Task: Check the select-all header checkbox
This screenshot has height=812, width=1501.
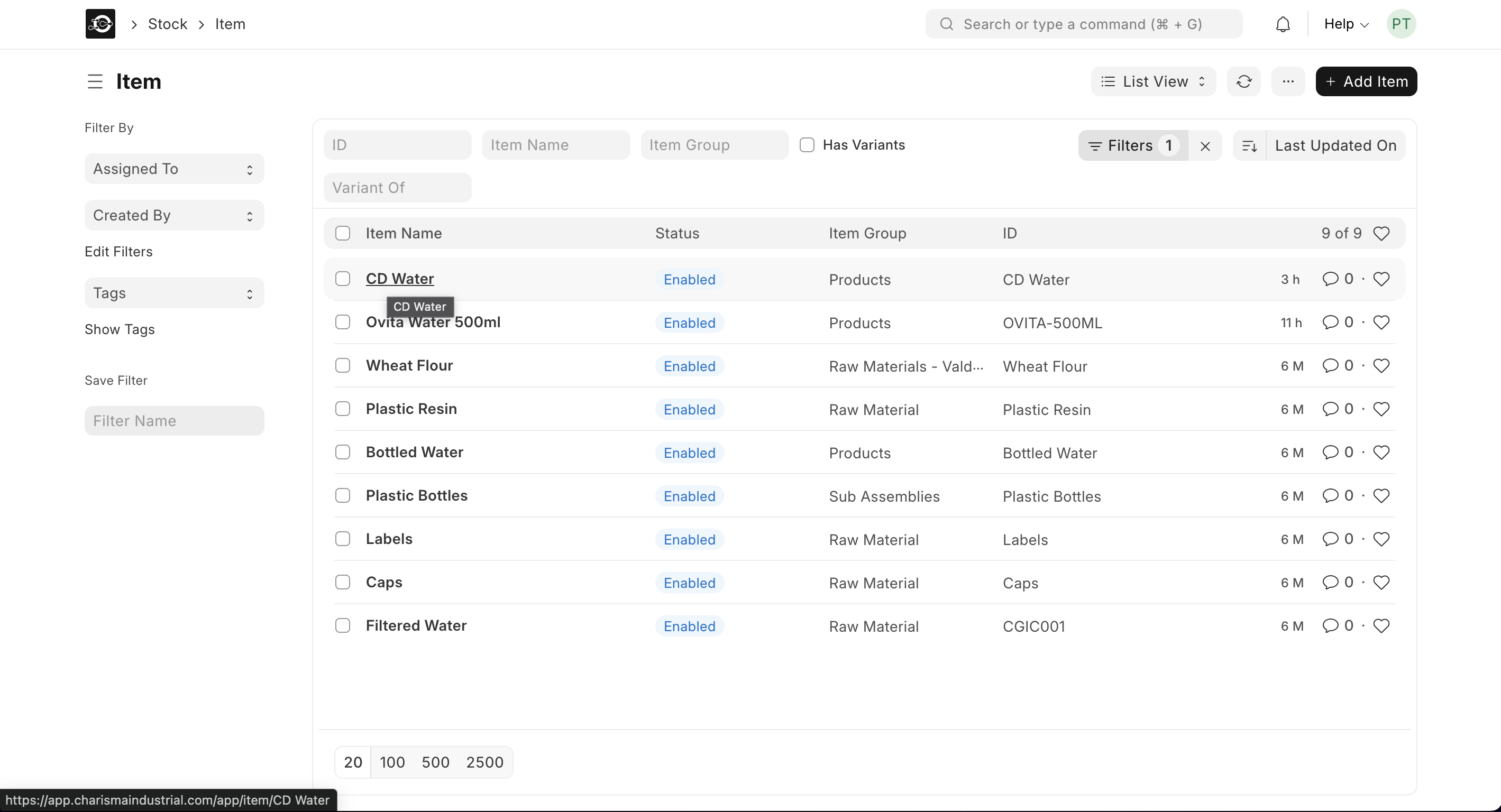Action: click(x=343, y=234)
